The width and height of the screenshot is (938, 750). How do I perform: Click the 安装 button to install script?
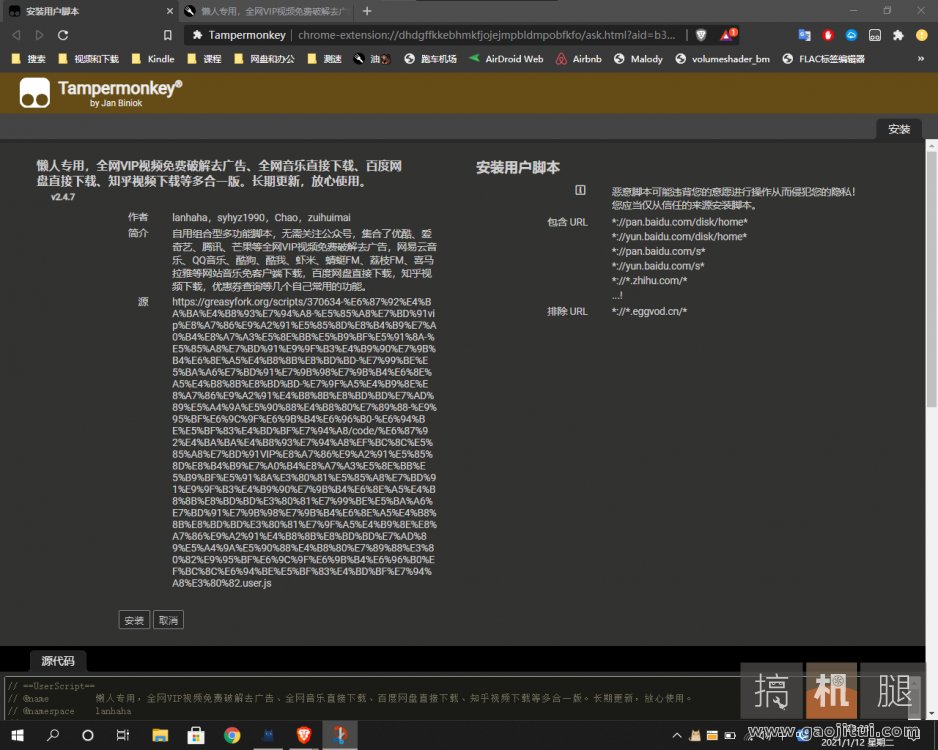point(134,620)
